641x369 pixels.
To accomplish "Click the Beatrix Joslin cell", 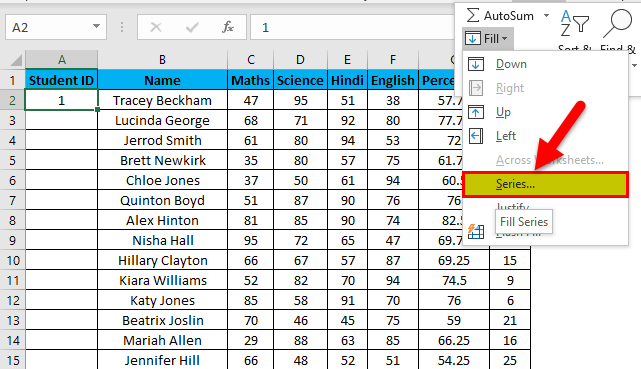I will tap(162, 320).
